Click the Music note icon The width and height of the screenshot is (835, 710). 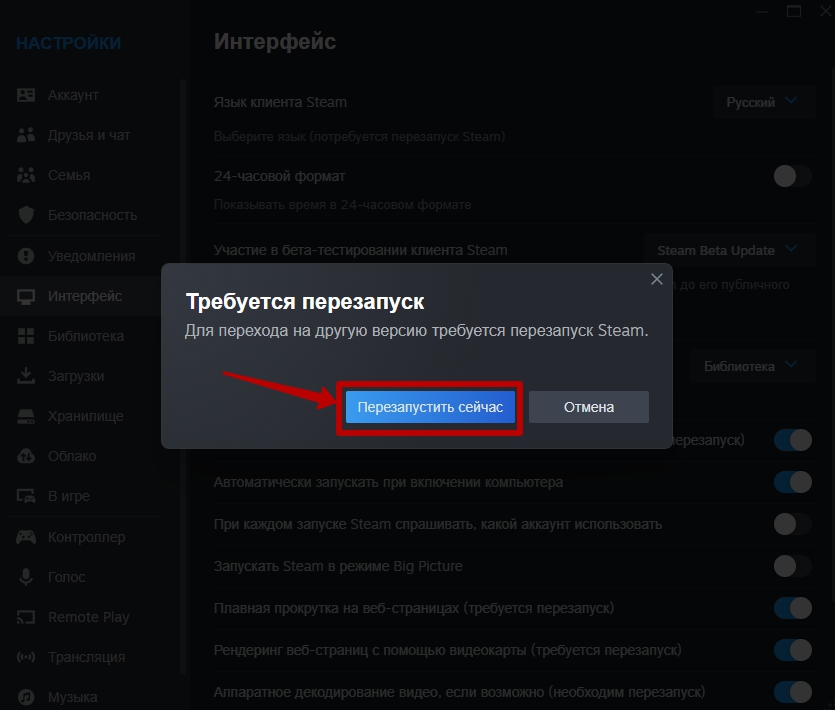click(x=26, y=697)
